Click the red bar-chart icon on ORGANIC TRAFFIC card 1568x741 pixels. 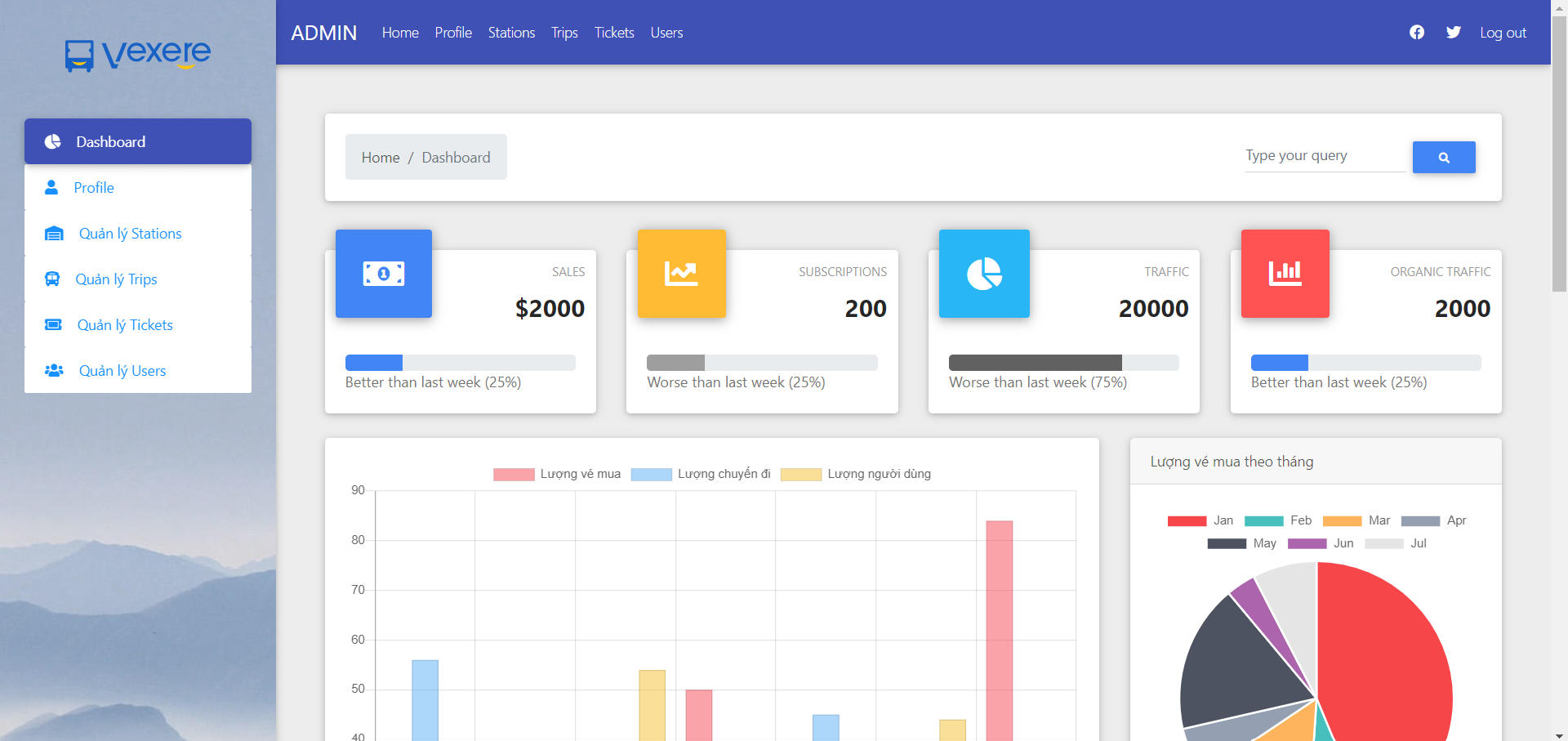pyautogui.click(x=1285, y=274)
